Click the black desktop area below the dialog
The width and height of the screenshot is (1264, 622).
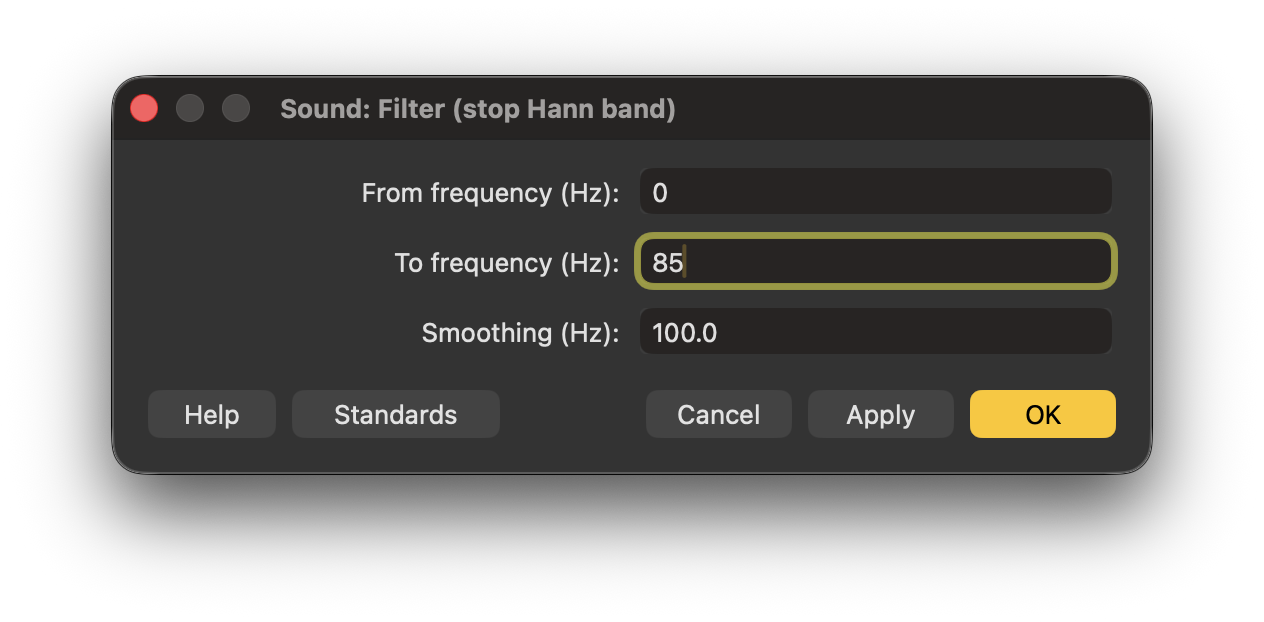point(632,550)
